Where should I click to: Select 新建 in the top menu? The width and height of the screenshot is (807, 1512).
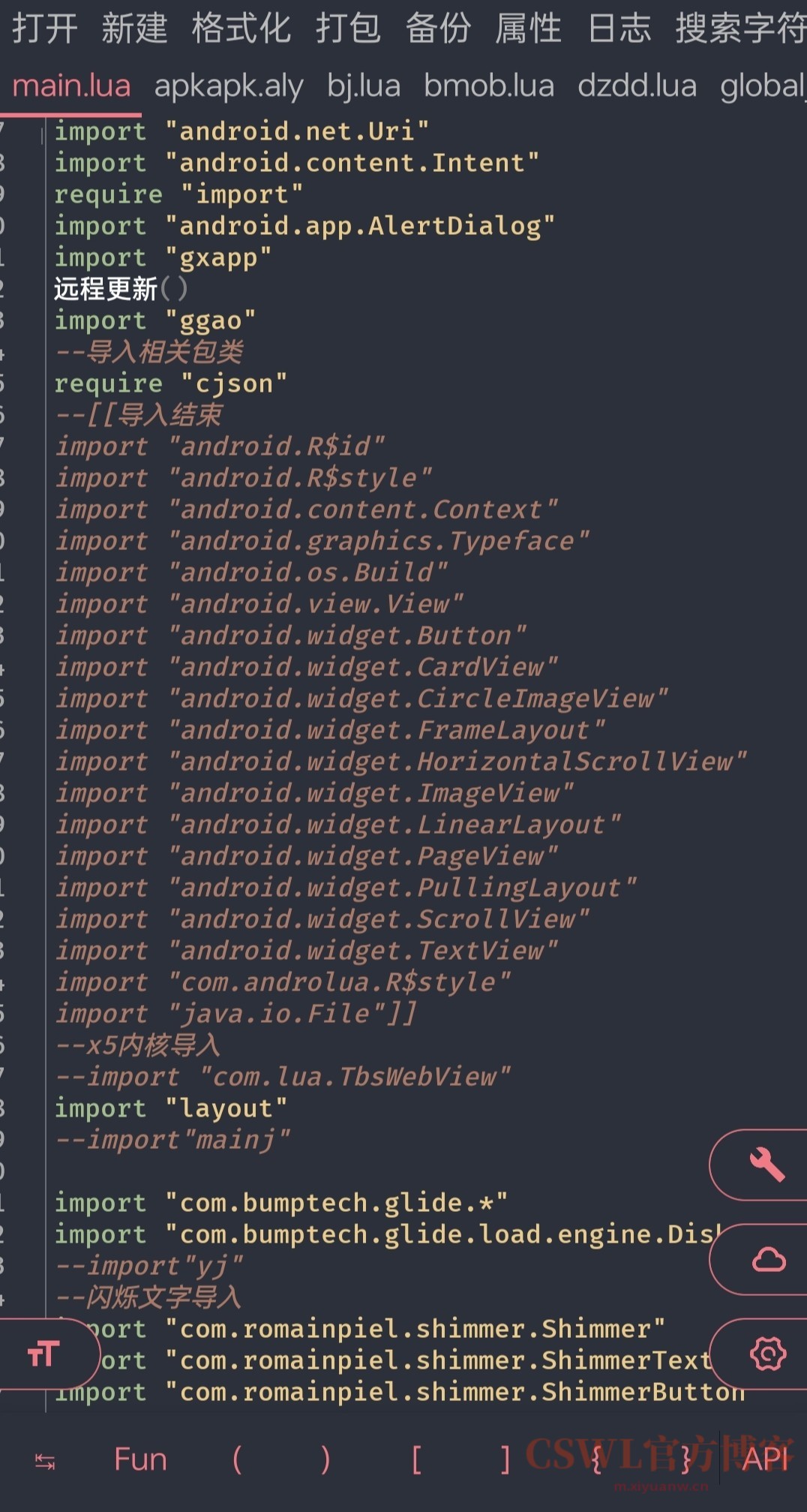134,29
